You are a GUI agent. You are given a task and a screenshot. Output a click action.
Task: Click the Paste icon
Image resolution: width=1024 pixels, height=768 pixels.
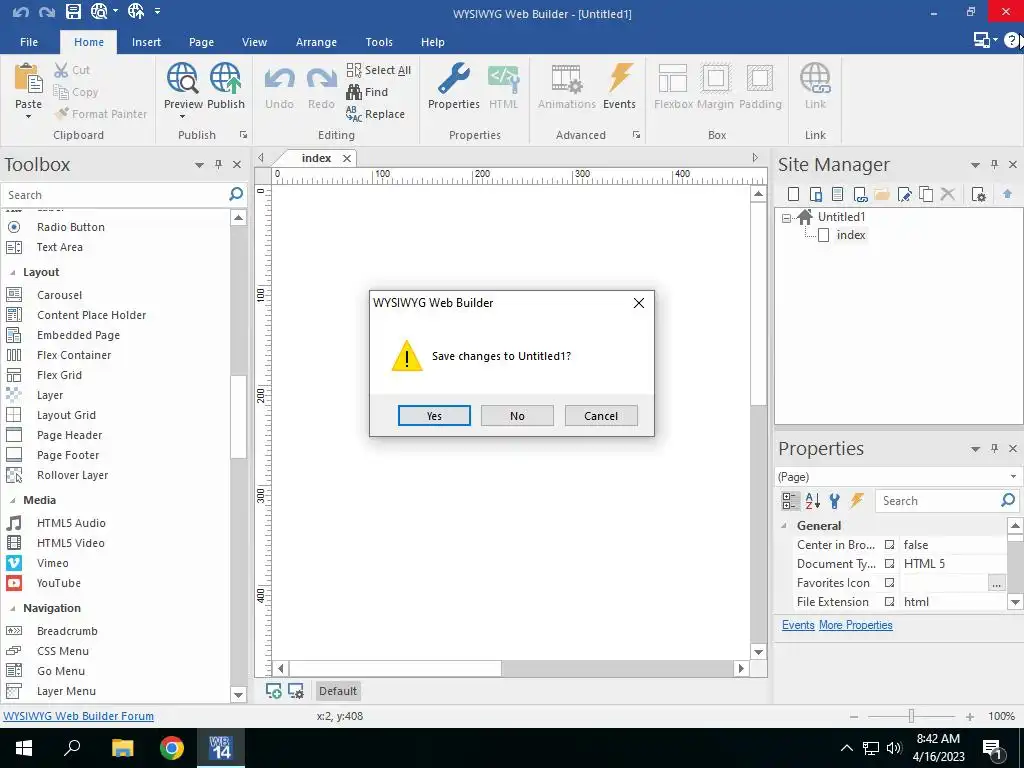point(28,78)
